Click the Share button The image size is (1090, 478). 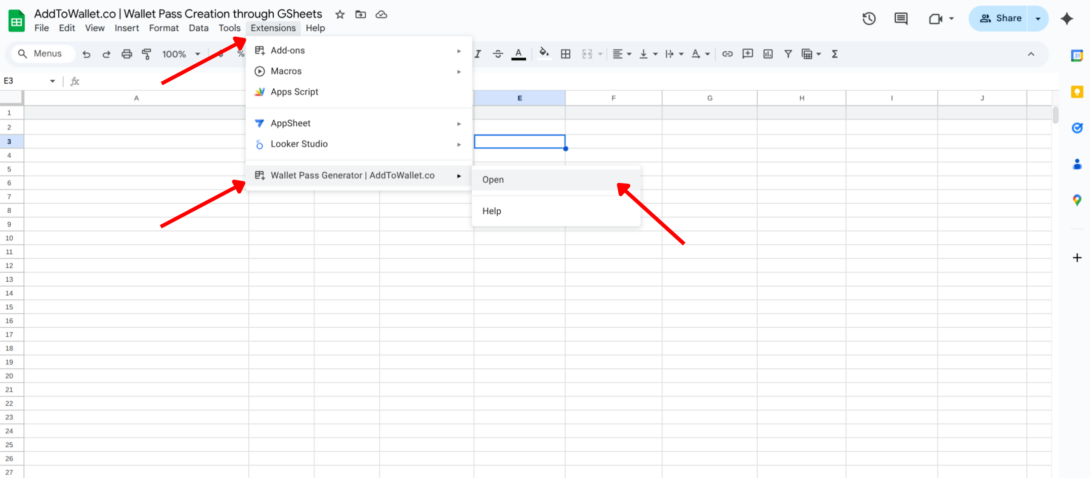coord(1000,19)
